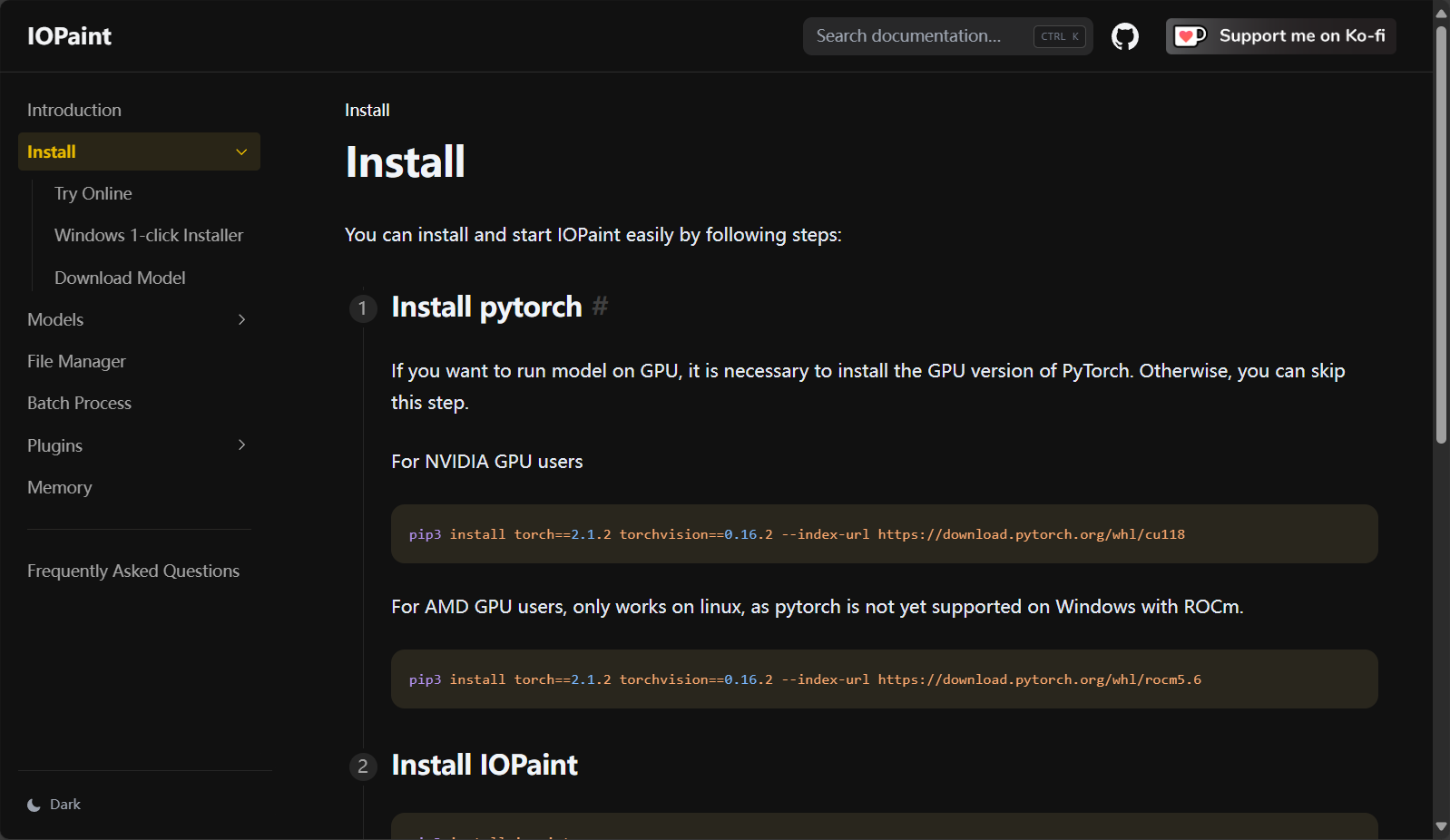Image resolution: width=1450 pixels, height=840 pixels.
Task: Click the hash anchor after Install pytorch
Action: pos(600,307)
